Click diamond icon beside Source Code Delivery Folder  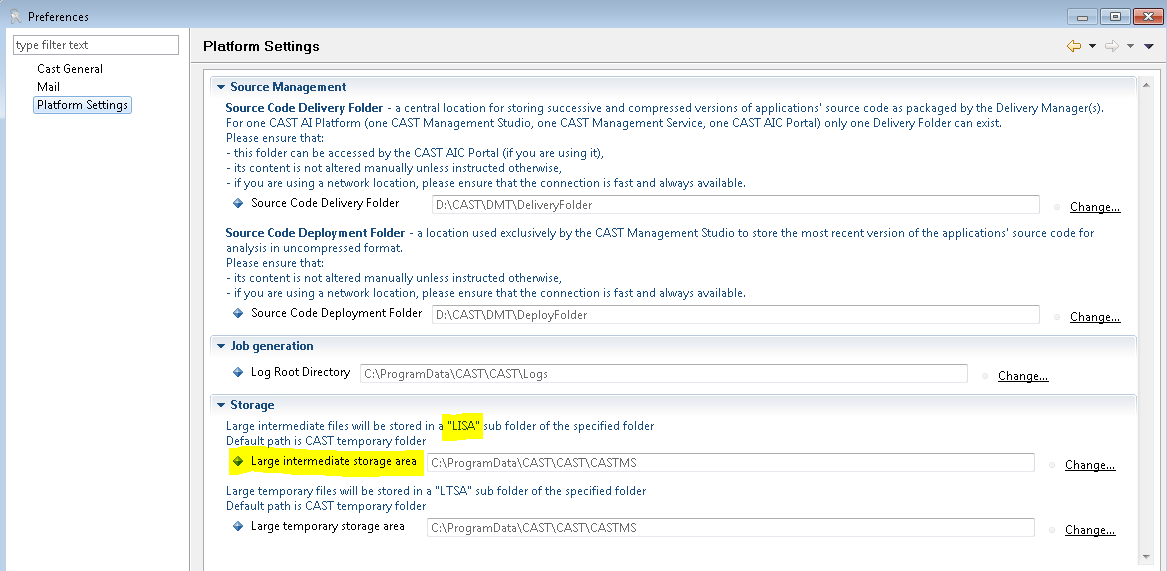tap(238, 203)
